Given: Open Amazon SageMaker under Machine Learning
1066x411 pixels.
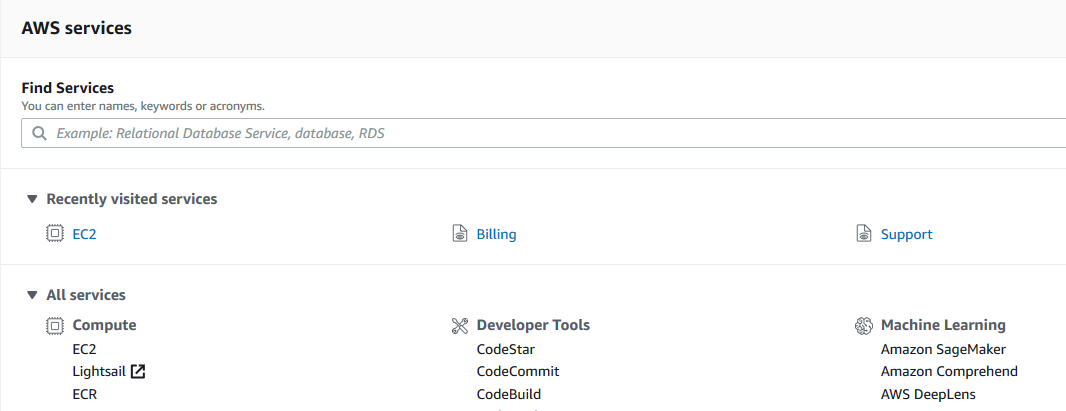Looking at the screenshot, I should 944,349.
